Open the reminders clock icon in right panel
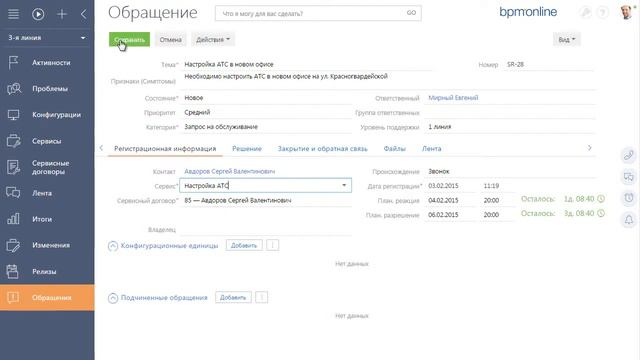This screenshot has height=360, width=640. click(x=629, y=198)
